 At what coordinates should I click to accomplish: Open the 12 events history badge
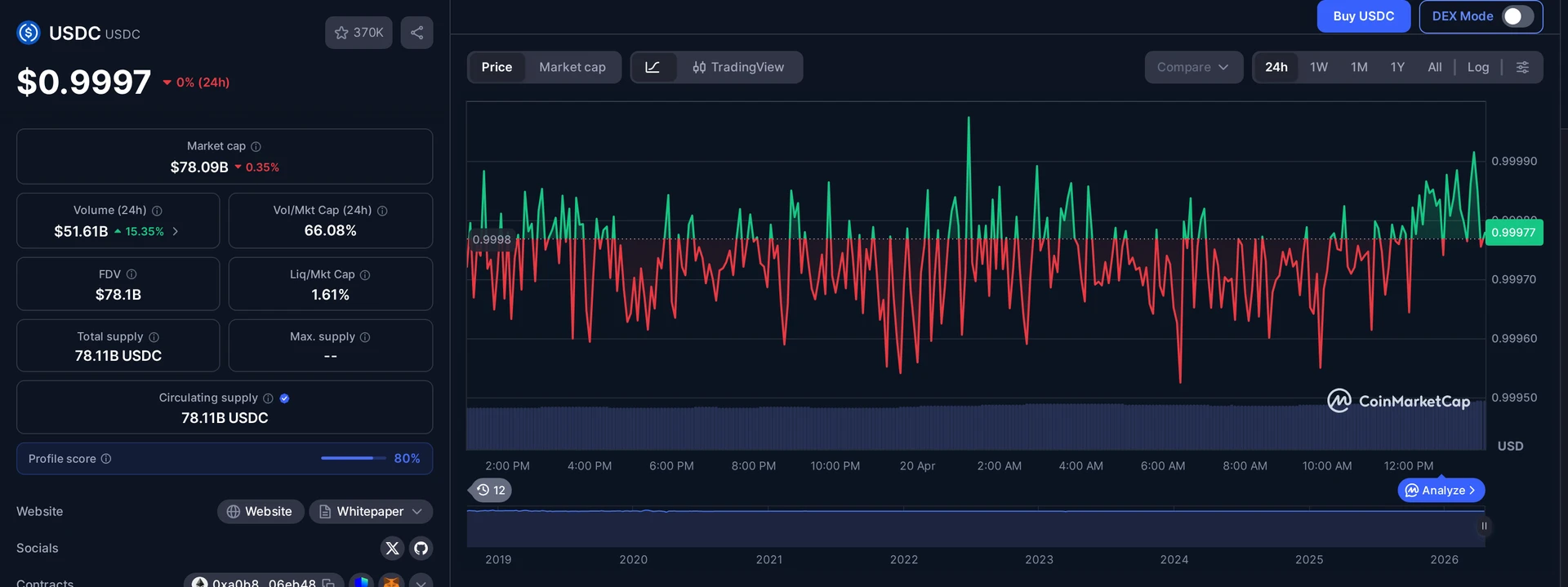[x=491, y=490]
